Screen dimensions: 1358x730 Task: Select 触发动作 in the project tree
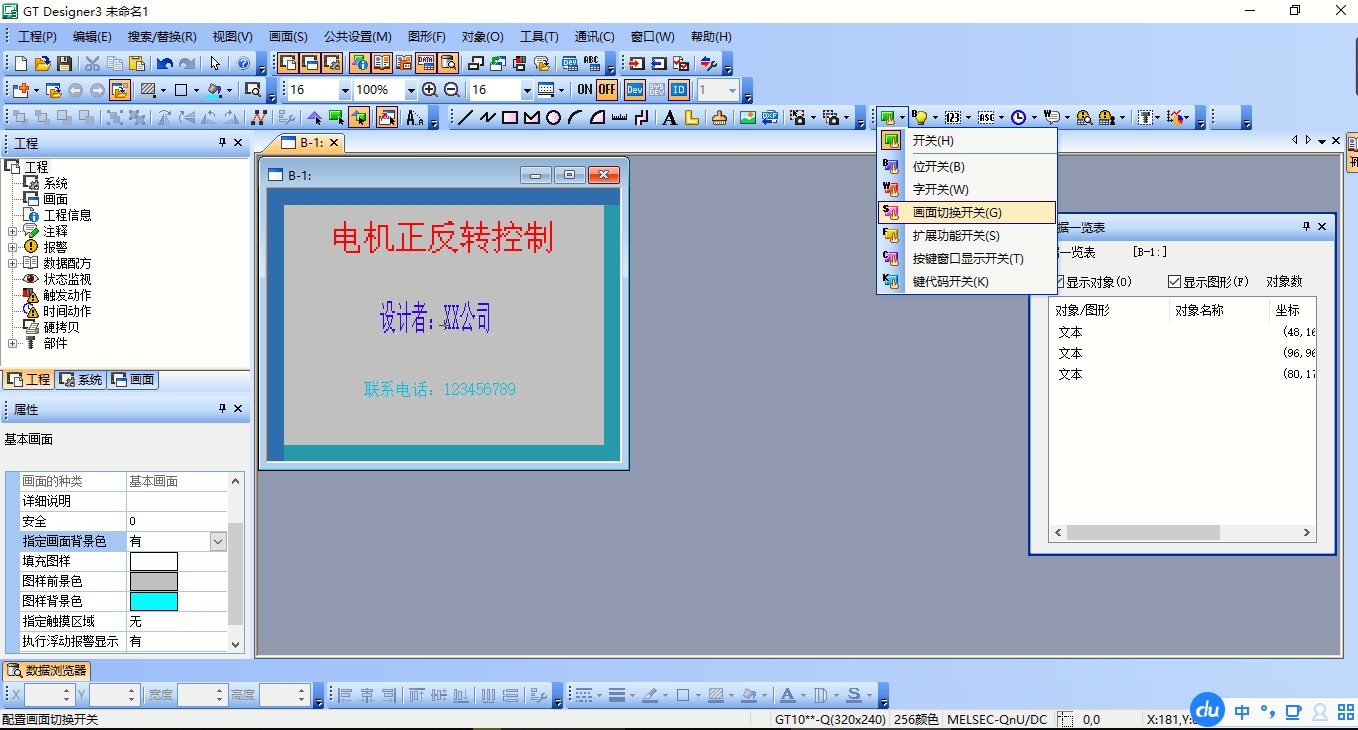click(x=67, y=295)
